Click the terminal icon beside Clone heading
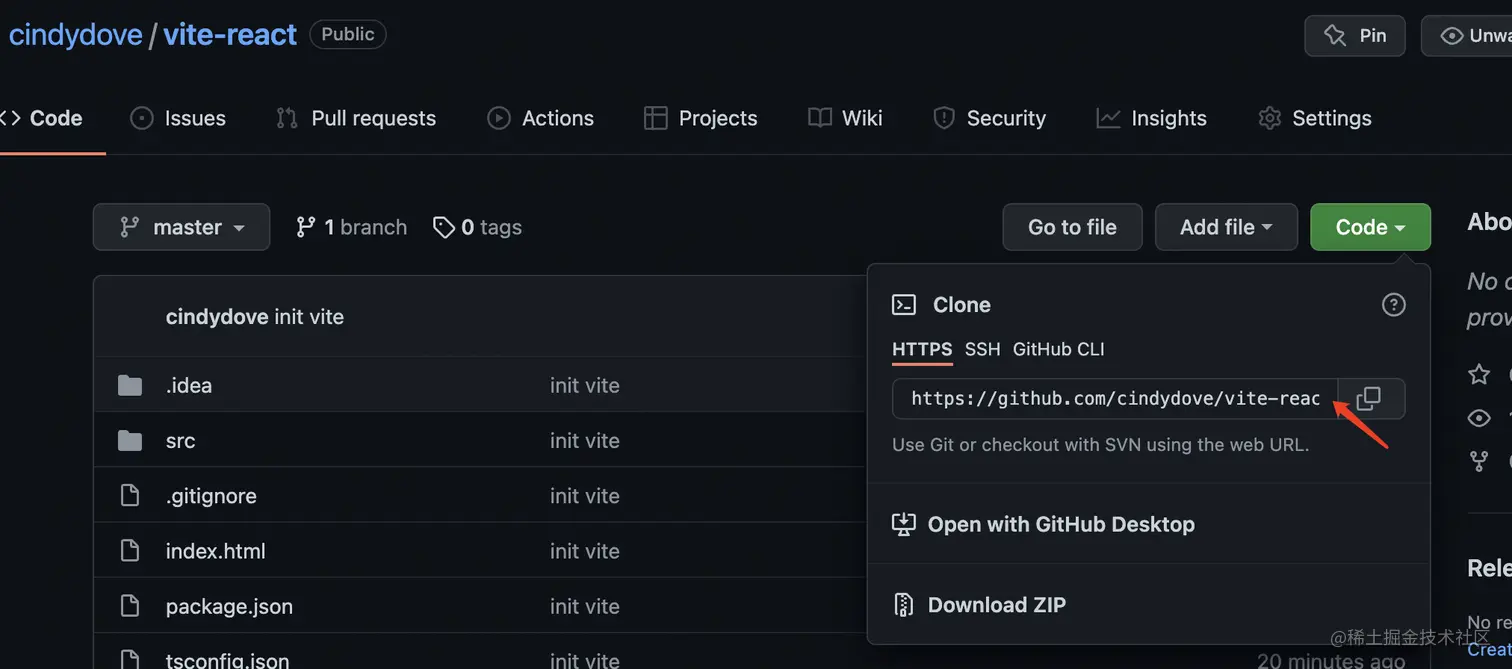Image resolution: width=1512 pixels, height=669 pixels. point(904,305)
